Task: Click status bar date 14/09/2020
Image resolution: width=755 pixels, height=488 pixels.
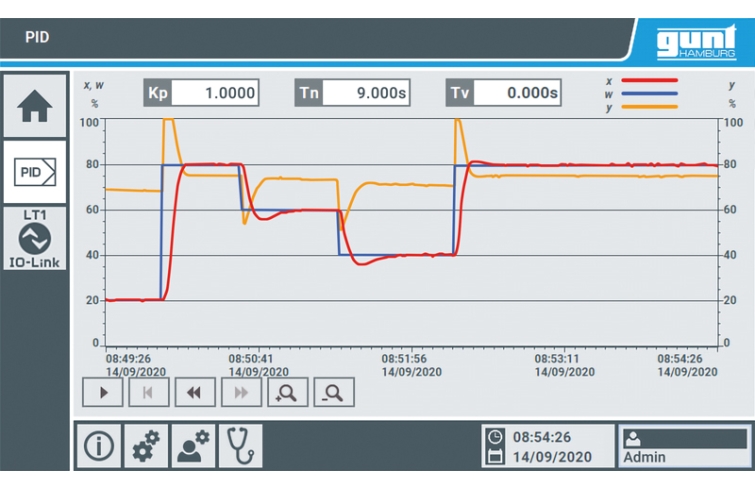Action: pyautogui.click(x=552, y=457)
